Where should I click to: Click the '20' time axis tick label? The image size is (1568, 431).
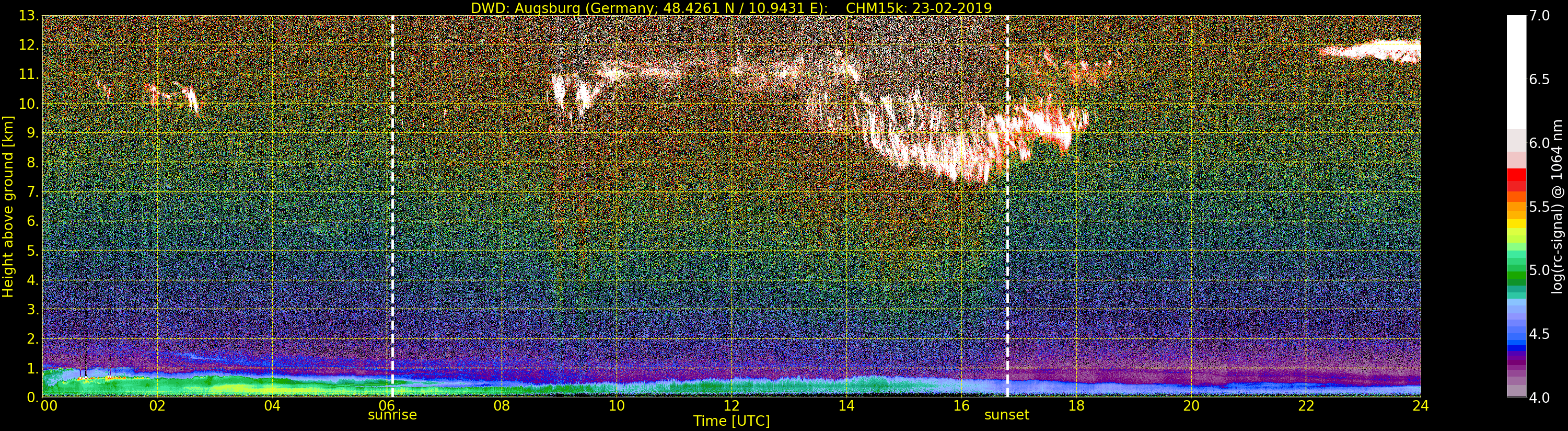coord(1191,405)
